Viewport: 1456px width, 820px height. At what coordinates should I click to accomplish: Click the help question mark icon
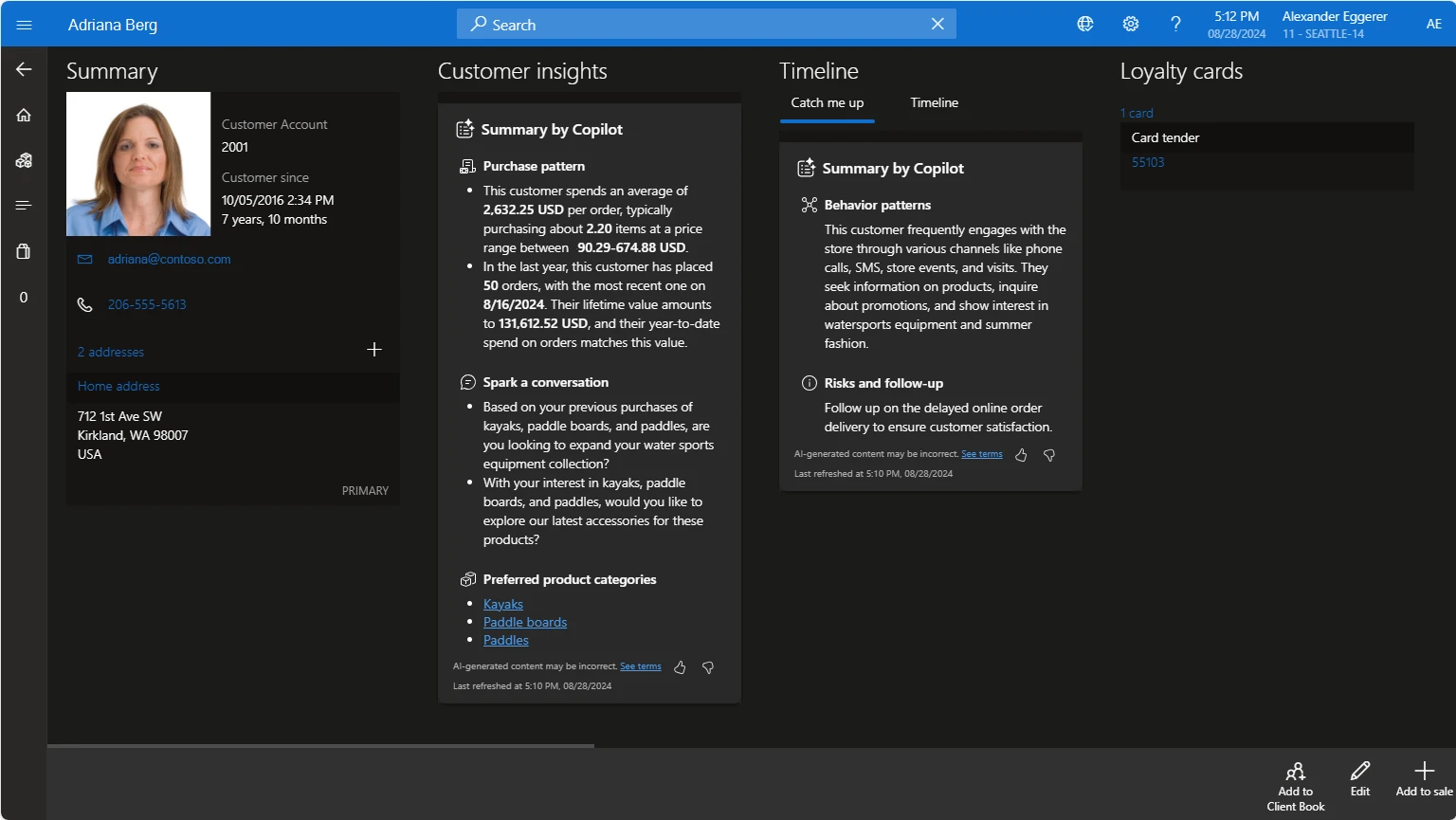pyautogui.click(x=1175, y=24)
